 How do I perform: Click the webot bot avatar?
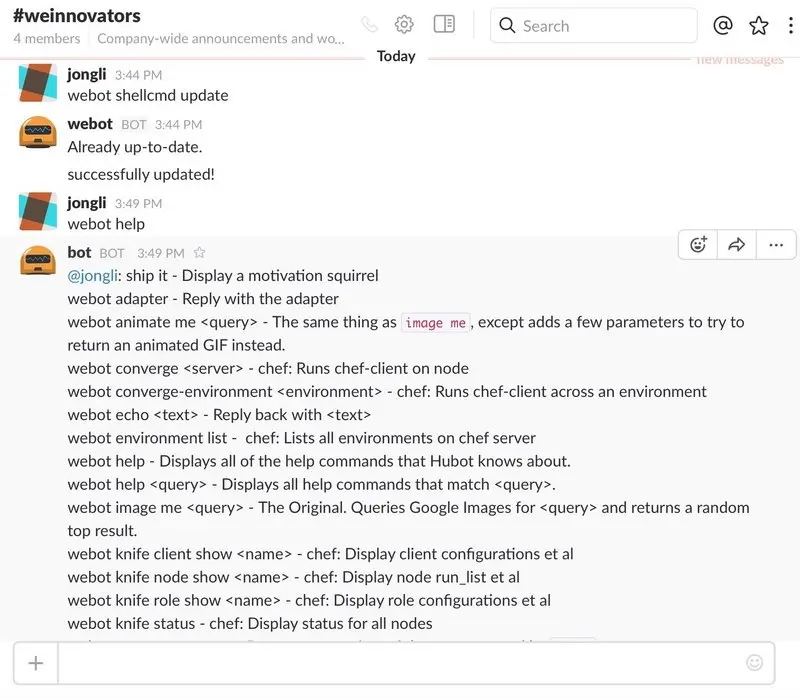pyautogui.click(x=38, y=133)
